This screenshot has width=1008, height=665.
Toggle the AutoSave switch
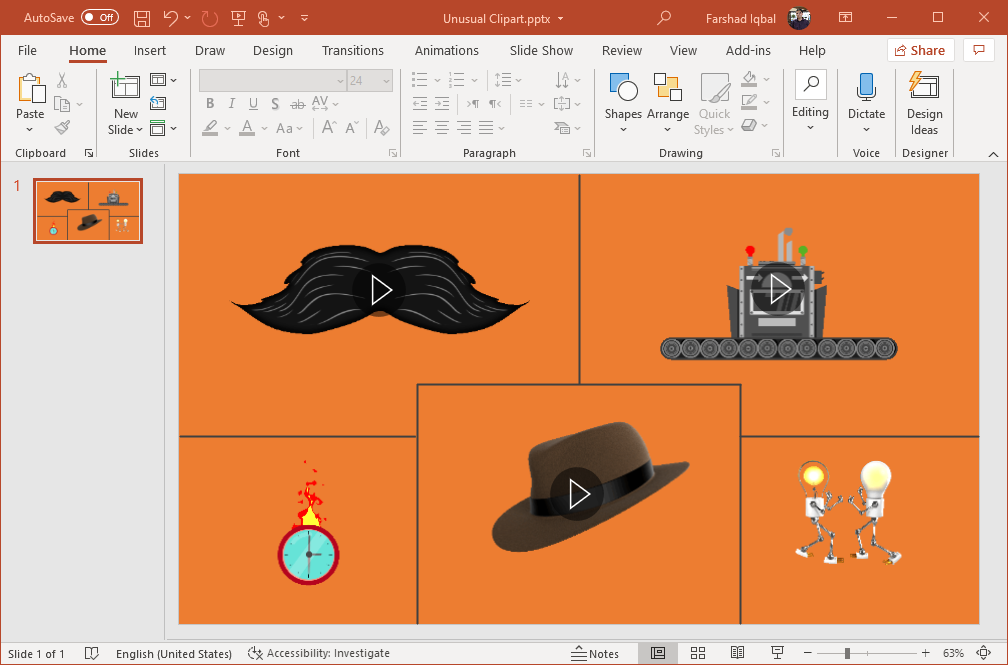pyautogui.click(x=99, y=18)
